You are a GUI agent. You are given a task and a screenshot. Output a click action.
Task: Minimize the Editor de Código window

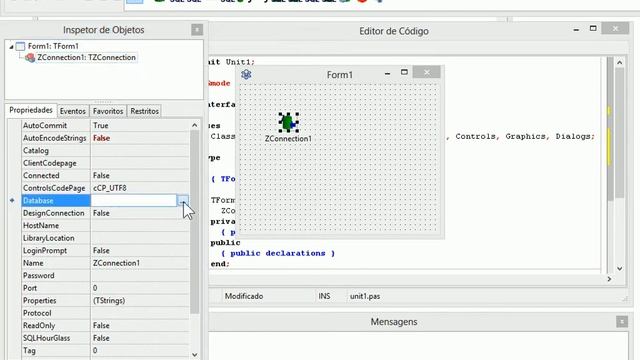[x=576, y=30]
